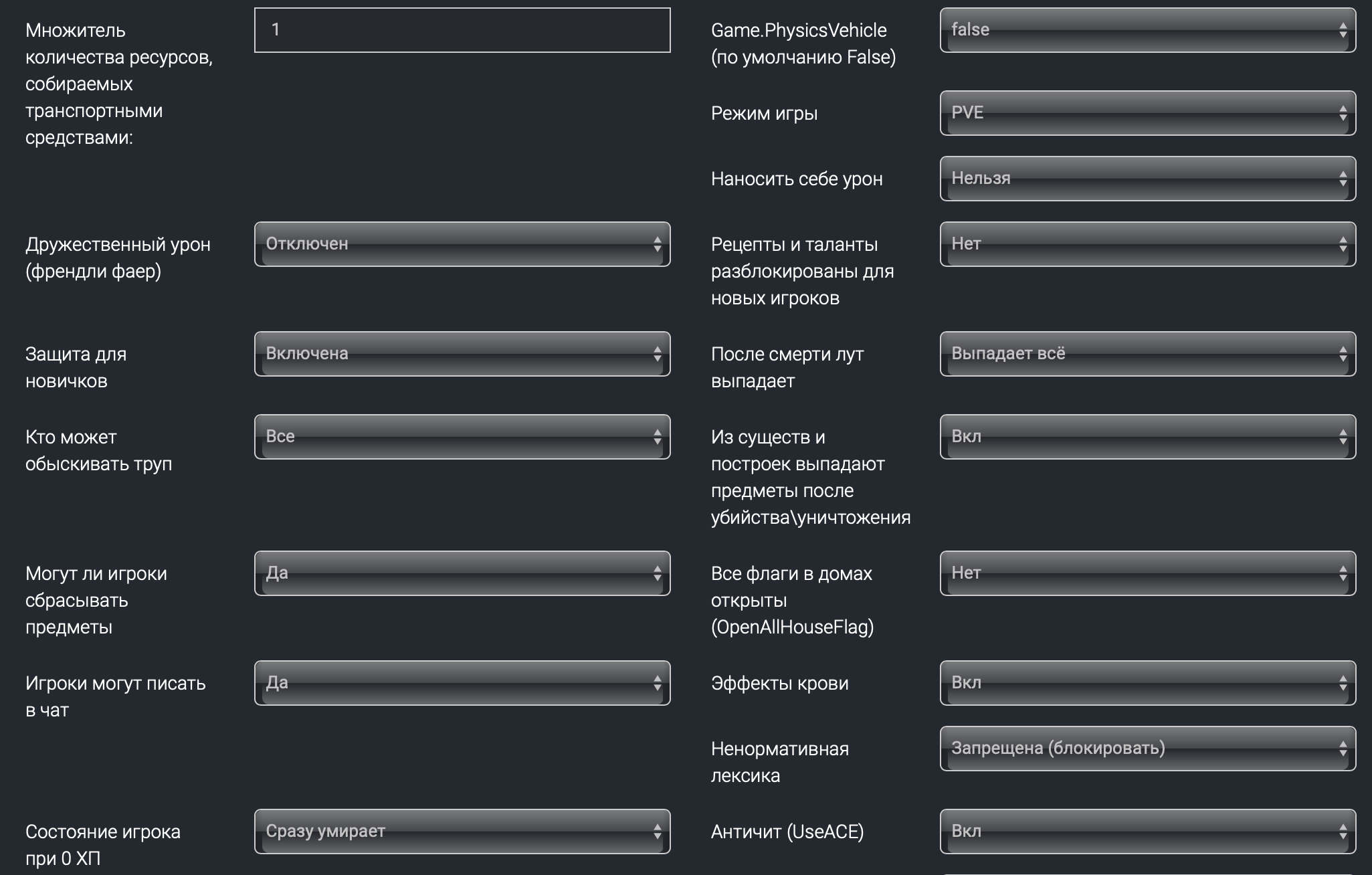Click the arrows on the Выпадает всё select
Image resolution: width=1372 pixels, height=875 pixels.
click(1343, 354)
